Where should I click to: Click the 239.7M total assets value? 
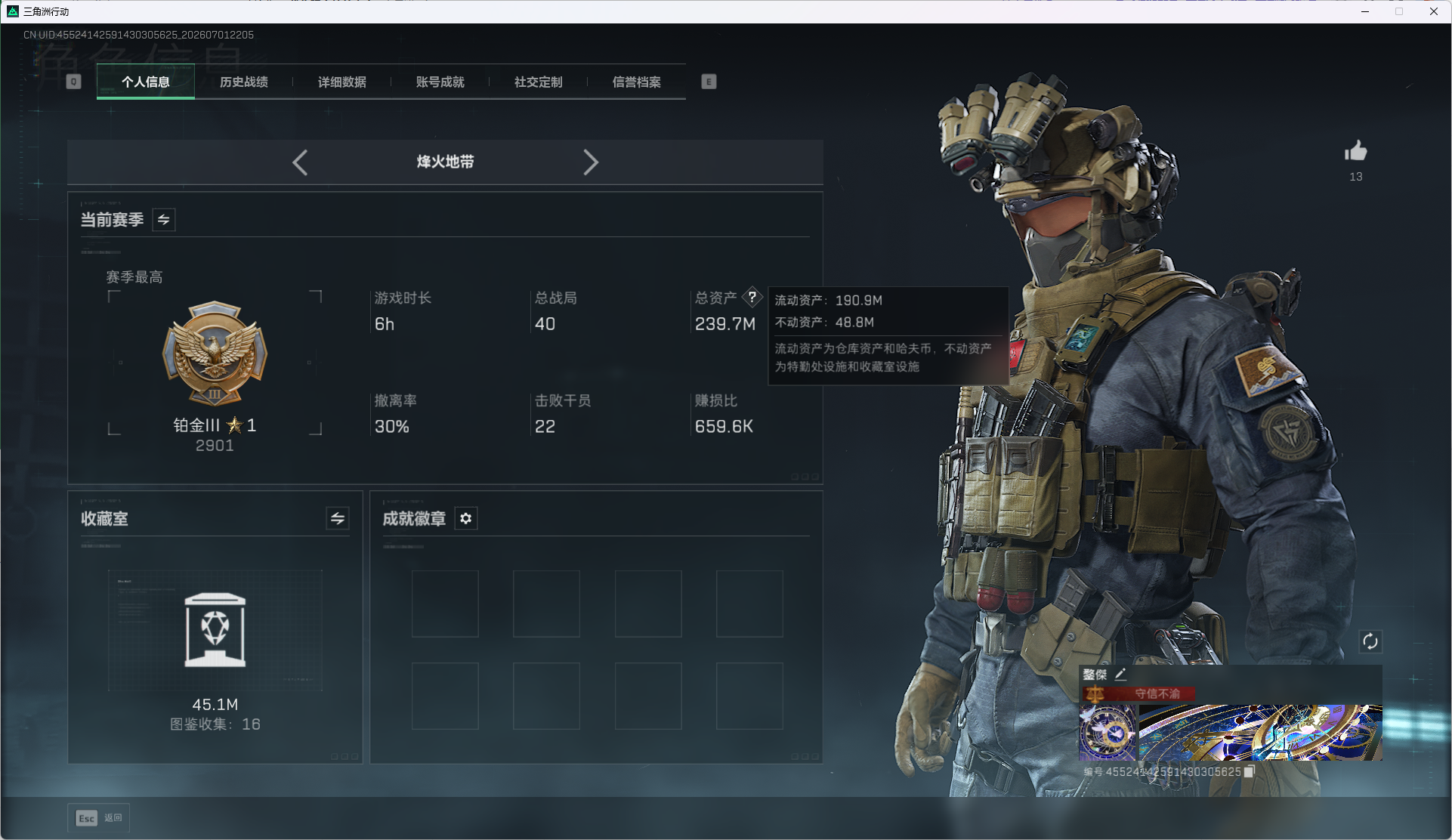(725, 324)
